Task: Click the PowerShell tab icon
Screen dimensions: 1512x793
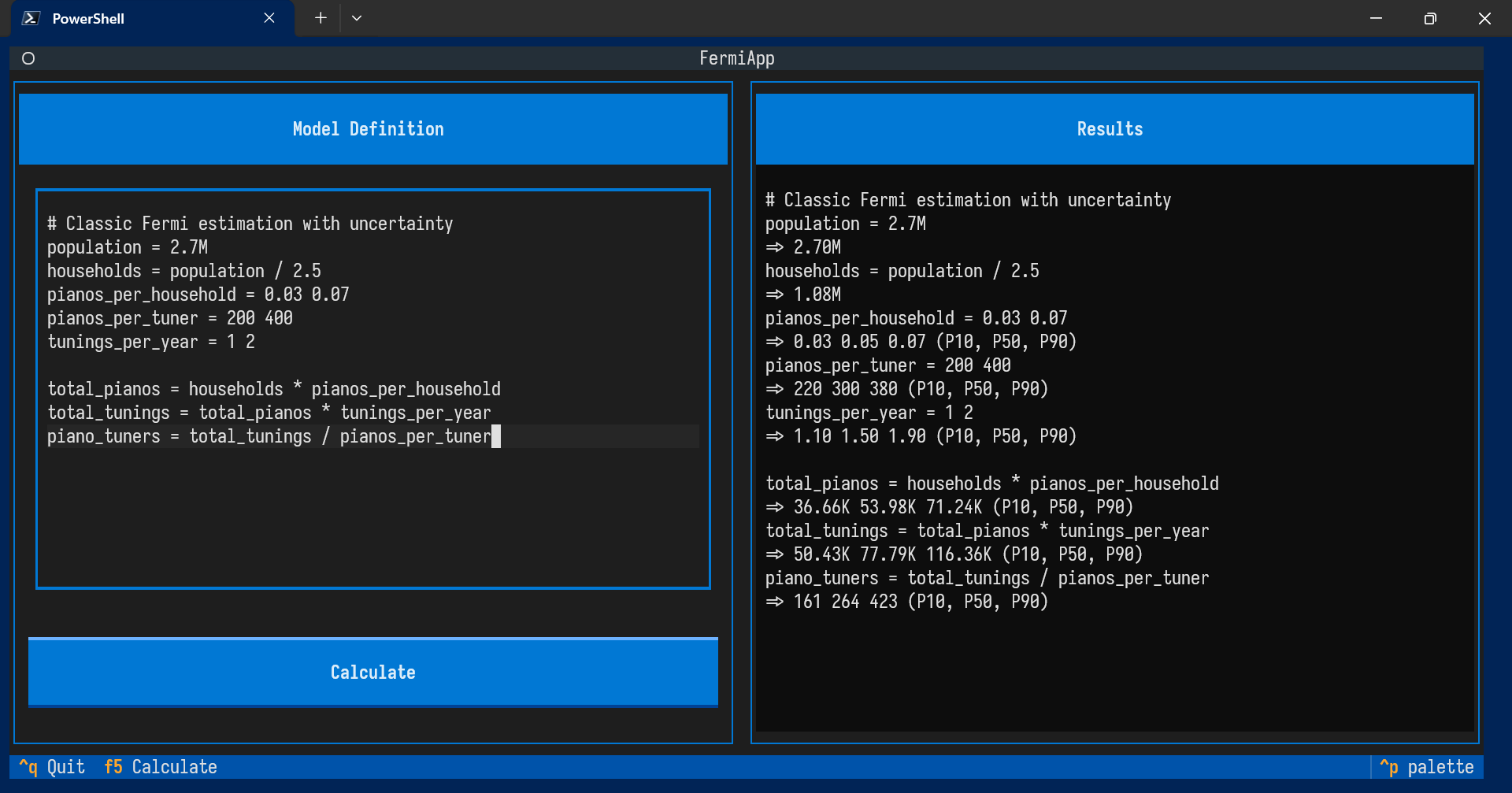Action: click(31, 18)
